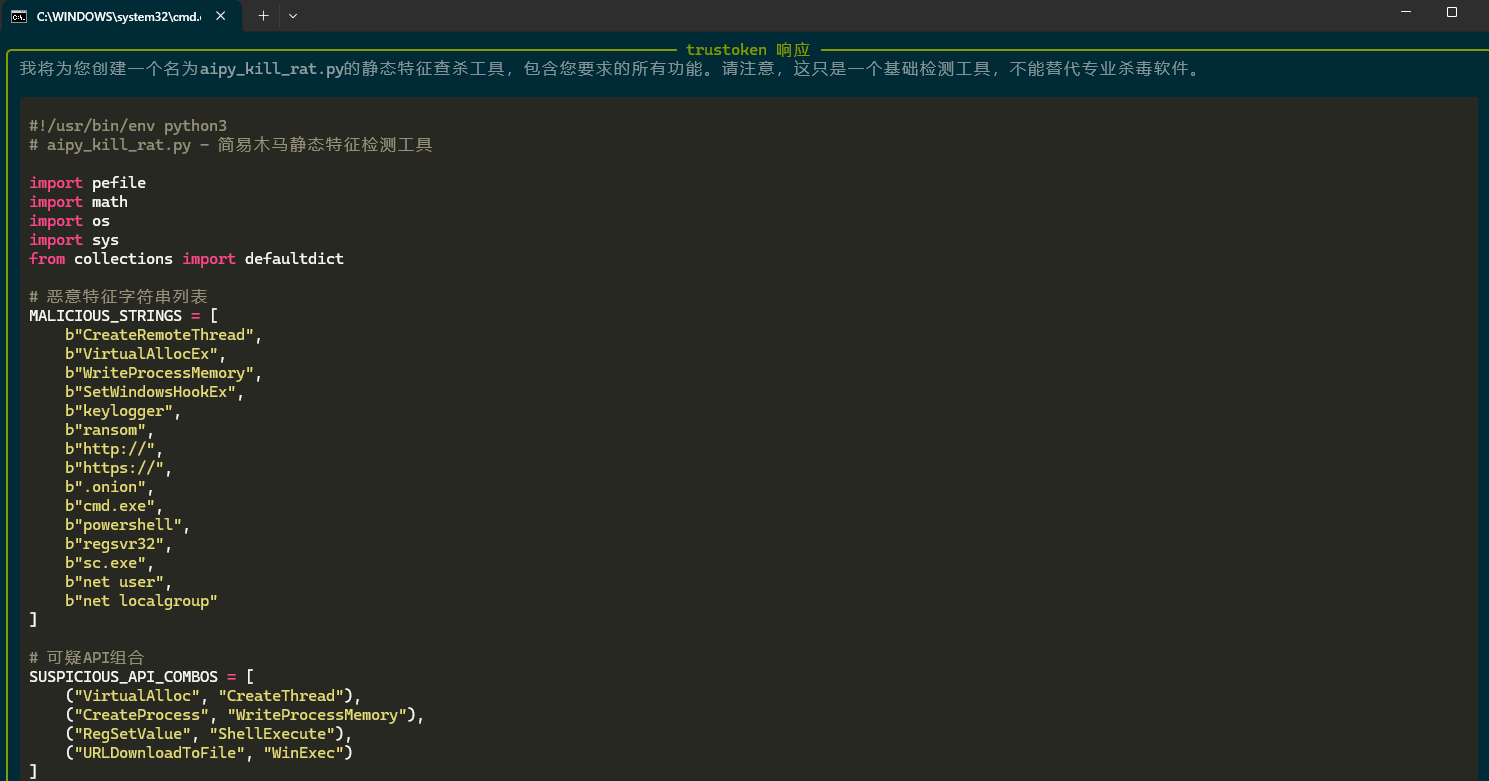Maximize the terminal window
The width and height of the screenshot is (1489, 781).
[1452, 12]
